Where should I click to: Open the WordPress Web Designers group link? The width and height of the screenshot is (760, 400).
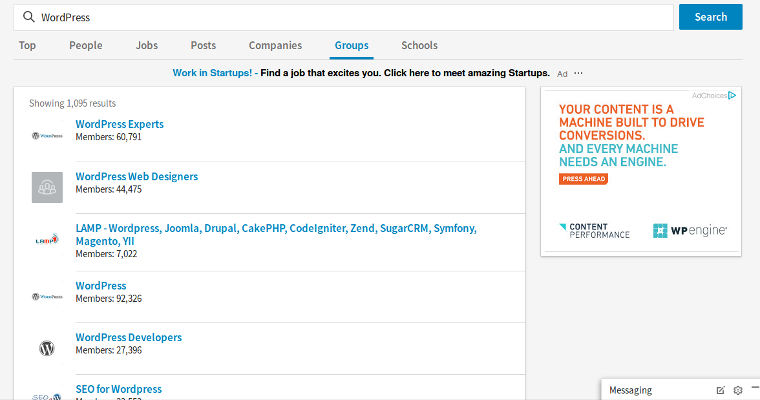137,176
